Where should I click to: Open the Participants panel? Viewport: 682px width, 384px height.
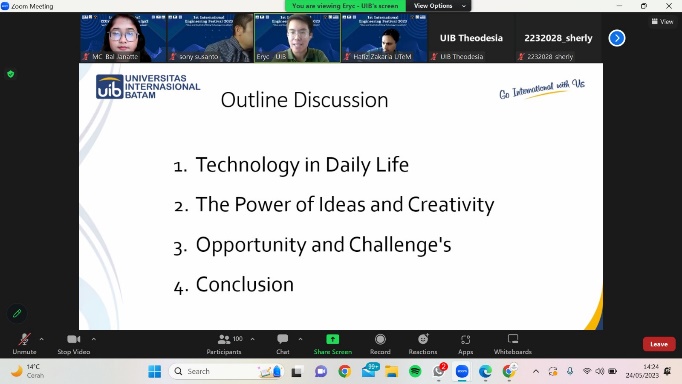pos(224,344)
